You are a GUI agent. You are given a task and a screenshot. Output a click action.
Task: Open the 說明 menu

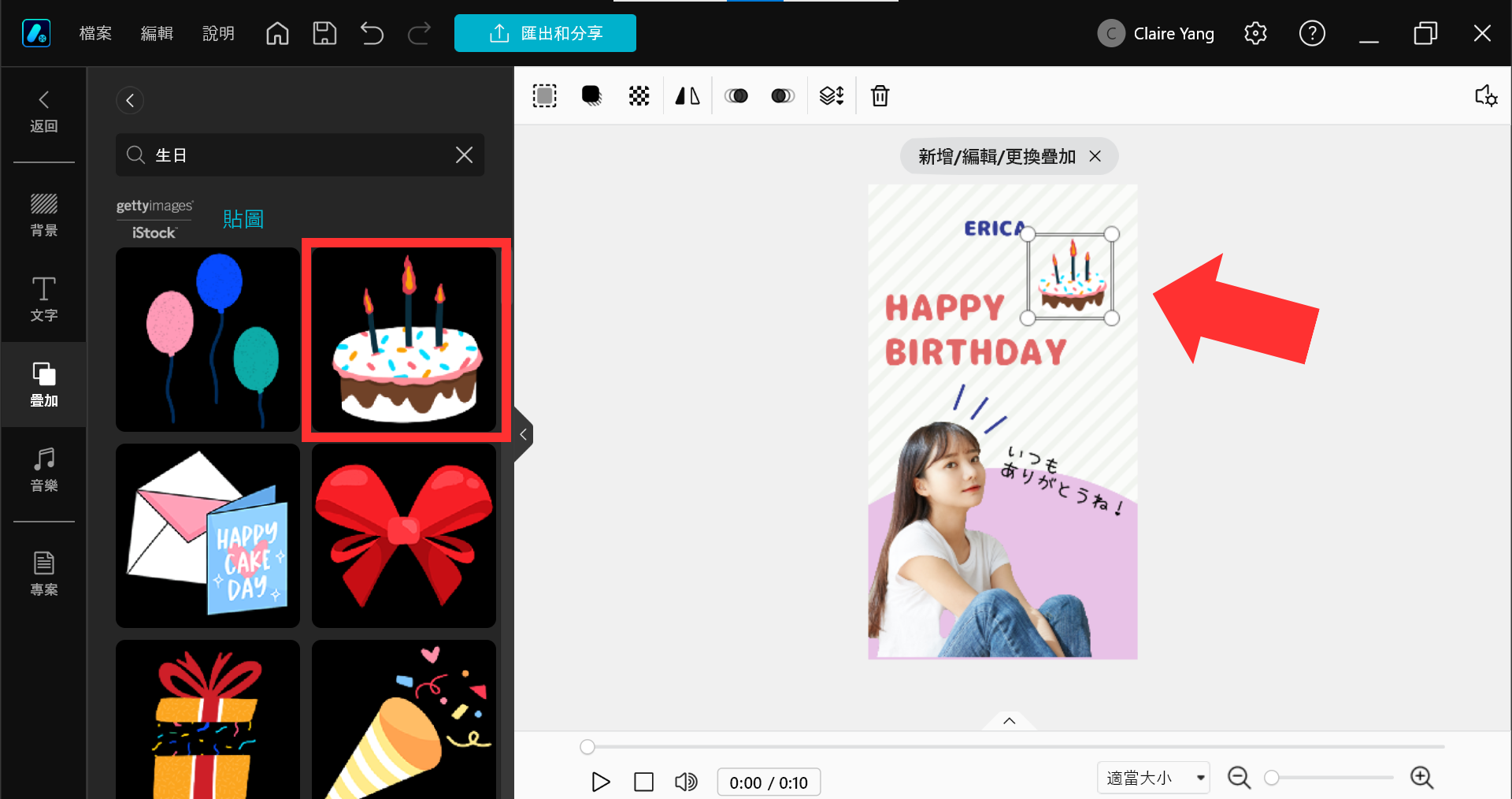[218, 33]
